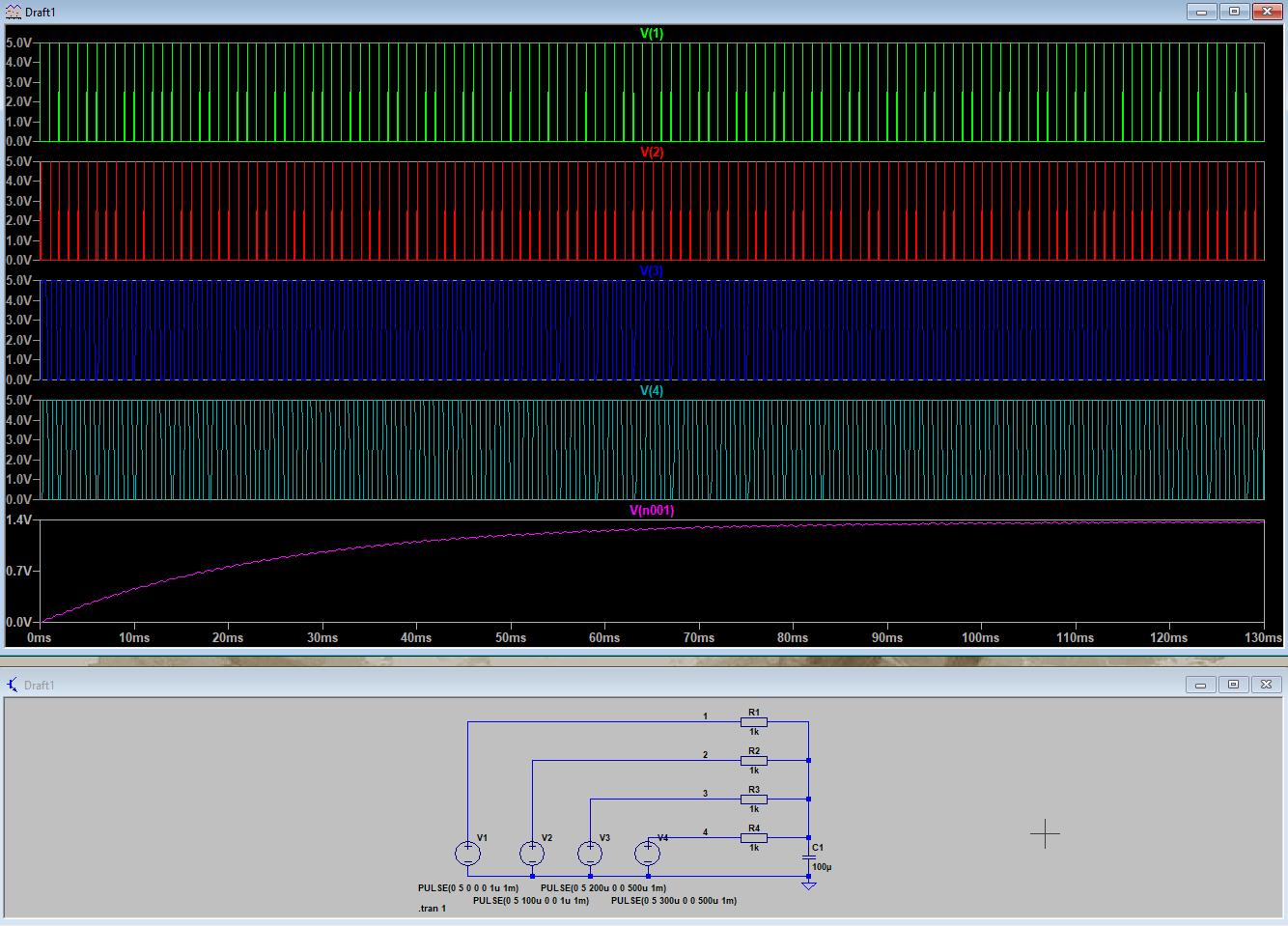Viewport: 1288px width, 926px height.
Task: Select voltage source V3 in schematic
Action: pos(590,853)
